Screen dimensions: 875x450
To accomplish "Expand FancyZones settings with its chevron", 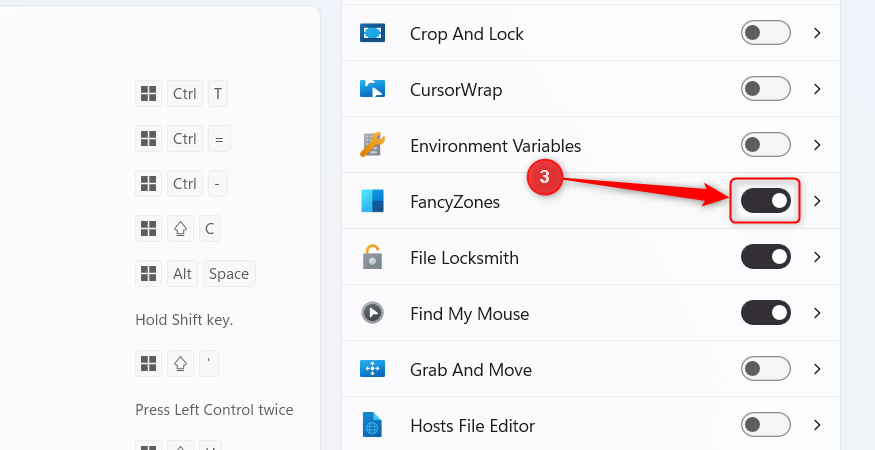I will tap(818, 201).
